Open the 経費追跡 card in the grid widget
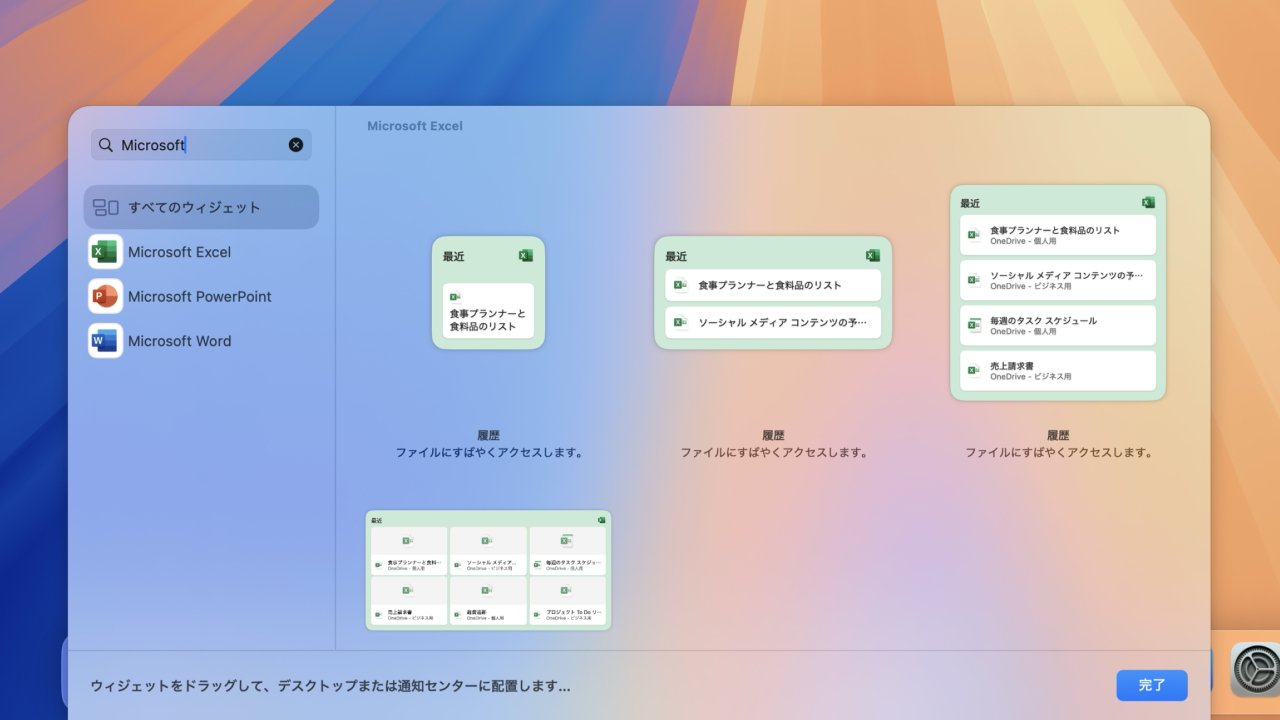The image size is (1280, 720). pyautogui.click(x=488, y=601)
